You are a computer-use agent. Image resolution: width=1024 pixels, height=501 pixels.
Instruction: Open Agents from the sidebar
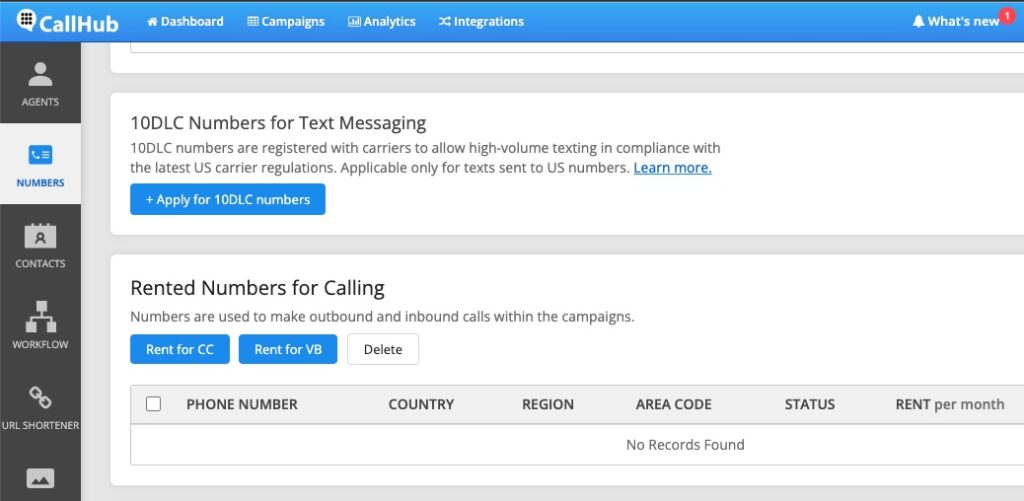(40, 83)
